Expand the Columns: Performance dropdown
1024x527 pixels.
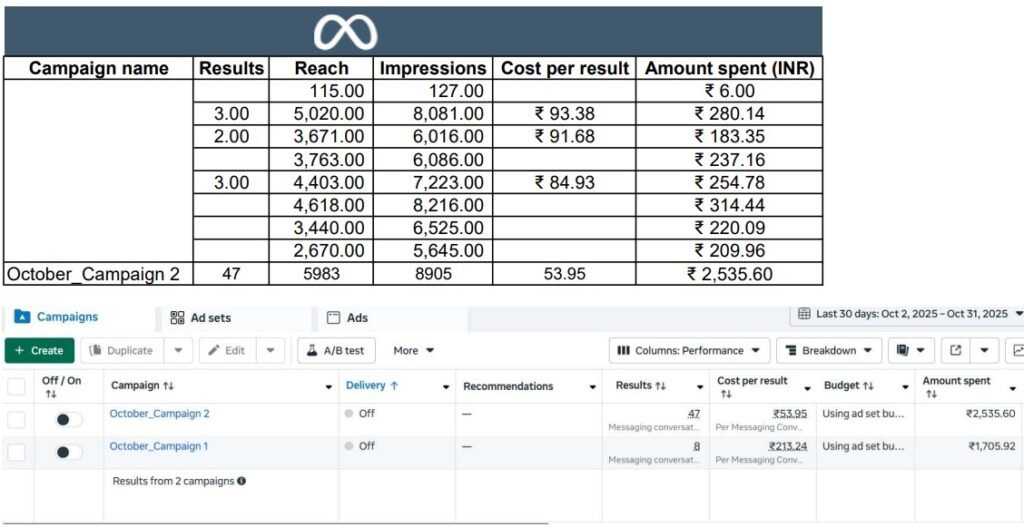click(x=689, y=351)
